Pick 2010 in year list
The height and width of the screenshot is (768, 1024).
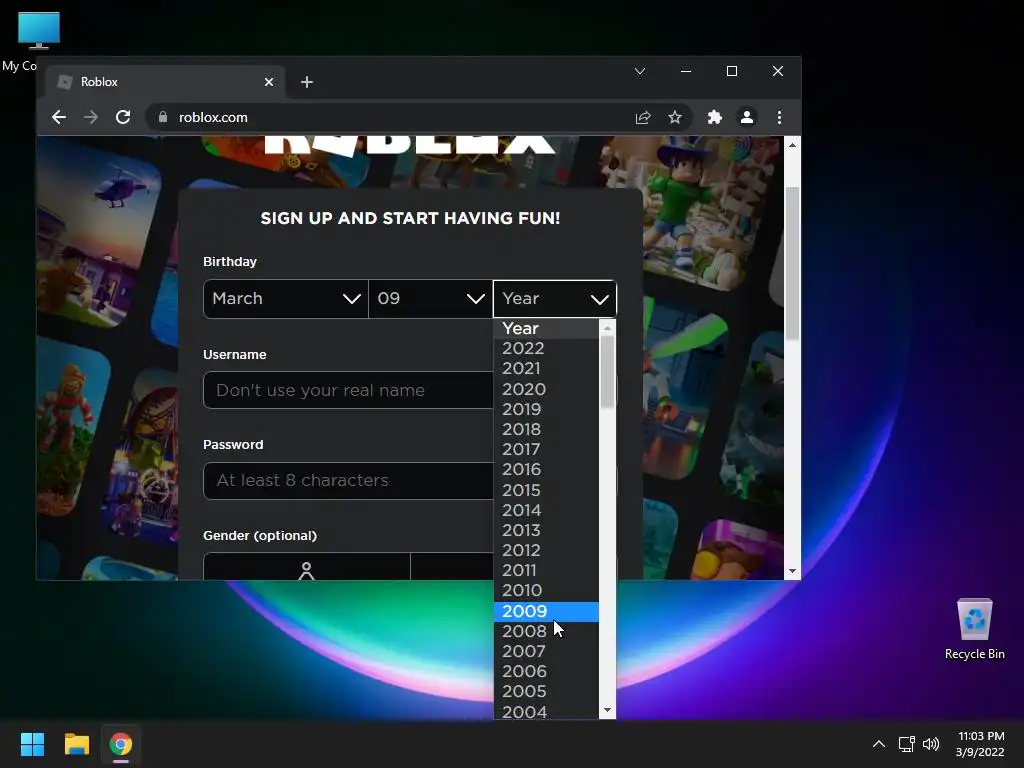click(546, 591)
